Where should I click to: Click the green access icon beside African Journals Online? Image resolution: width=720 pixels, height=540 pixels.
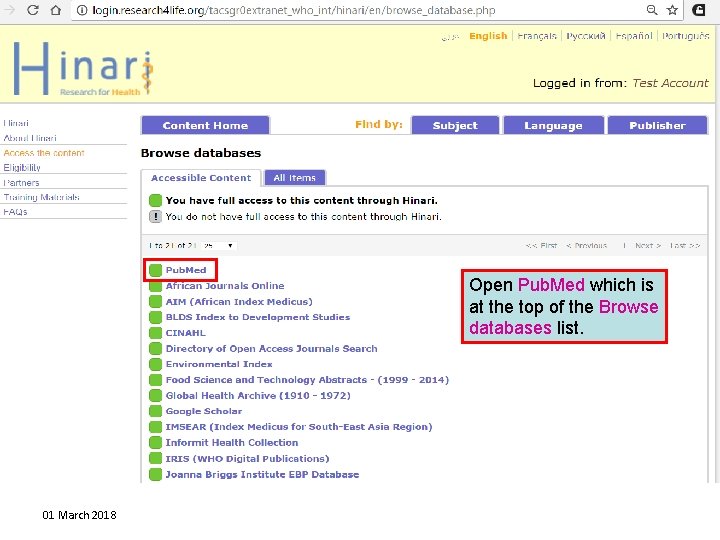pyautogui.click(x=156, y=286)
